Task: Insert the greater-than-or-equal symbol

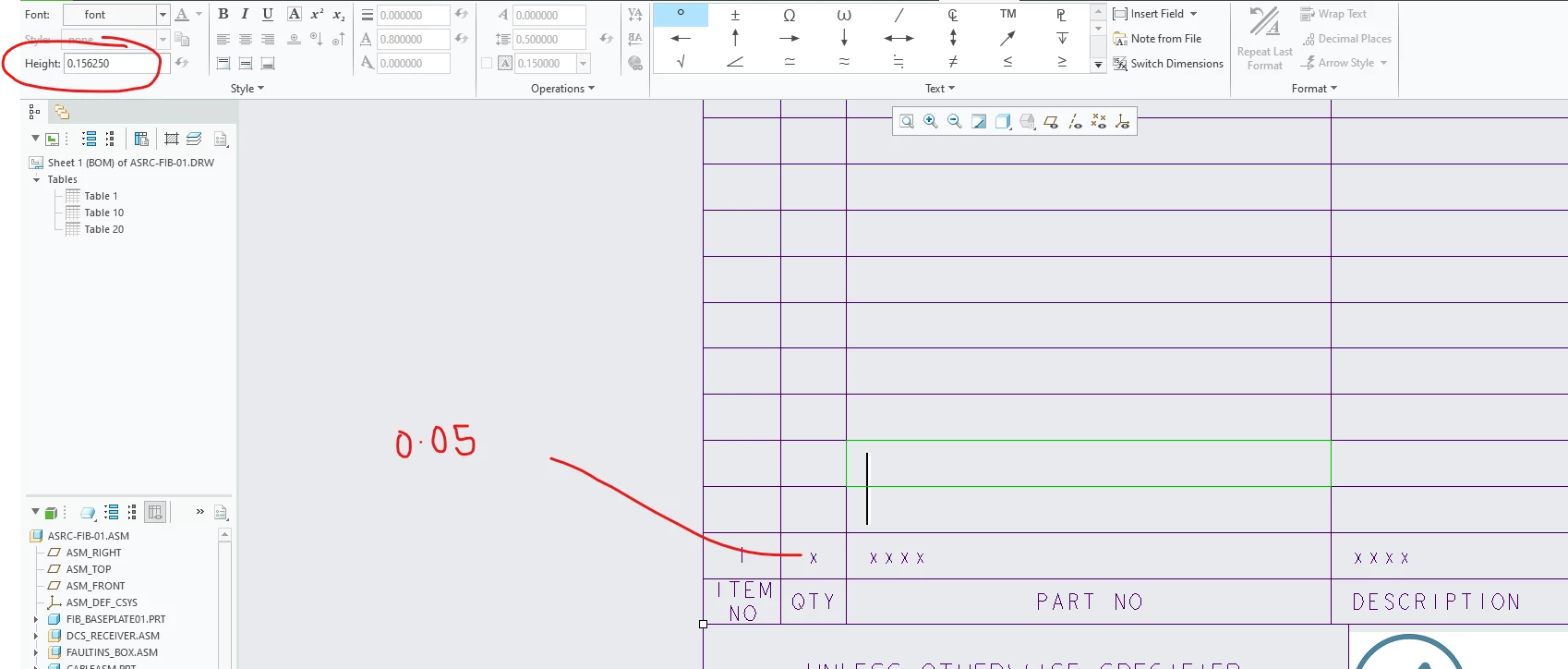Action: point(1062,62)
